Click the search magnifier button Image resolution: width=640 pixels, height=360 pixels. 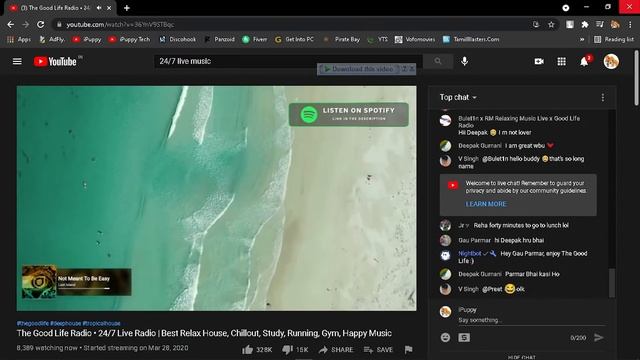[x=438, y=61]
